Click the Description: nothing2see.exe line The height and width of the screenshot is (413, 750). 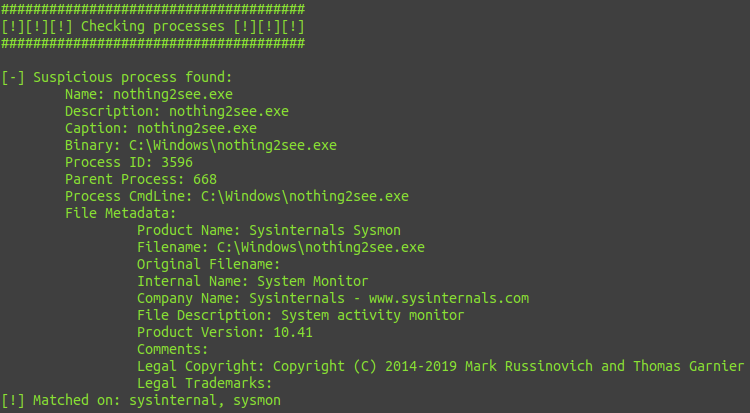click(177, 112)
